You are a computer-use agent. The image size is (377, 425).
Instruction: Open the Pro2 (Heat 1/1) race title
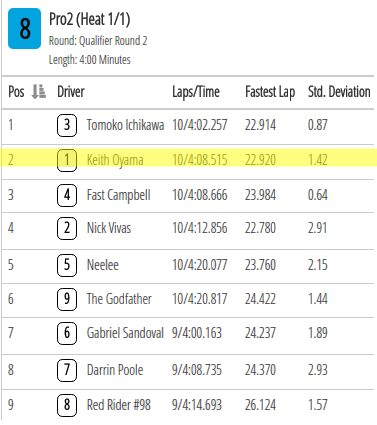pyautogui.click(x=89, y=19)
